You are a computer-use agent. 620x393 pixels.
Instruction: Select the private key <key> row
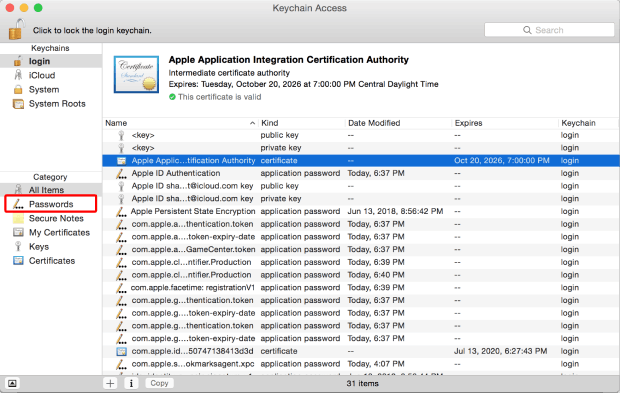point(361,148)
